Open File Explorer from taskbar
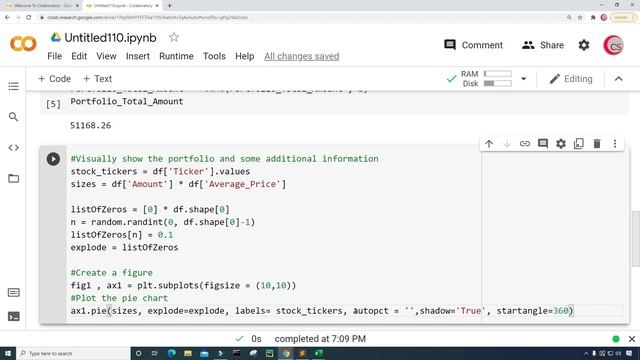Viewport: 640px width, 360px height. tap(188, 353)
